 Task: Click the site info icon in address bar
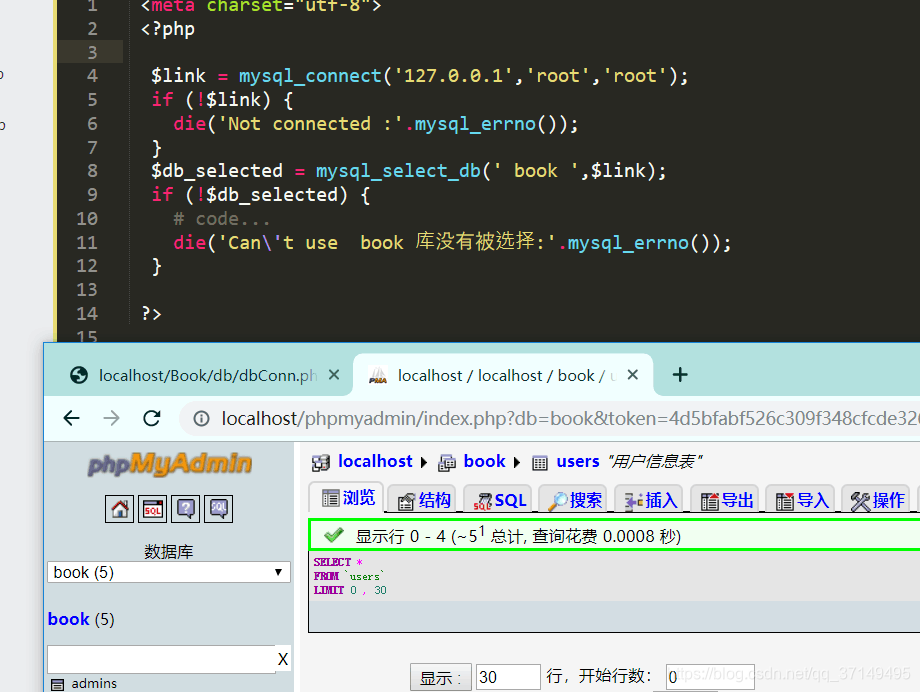(x=201, y=418)
